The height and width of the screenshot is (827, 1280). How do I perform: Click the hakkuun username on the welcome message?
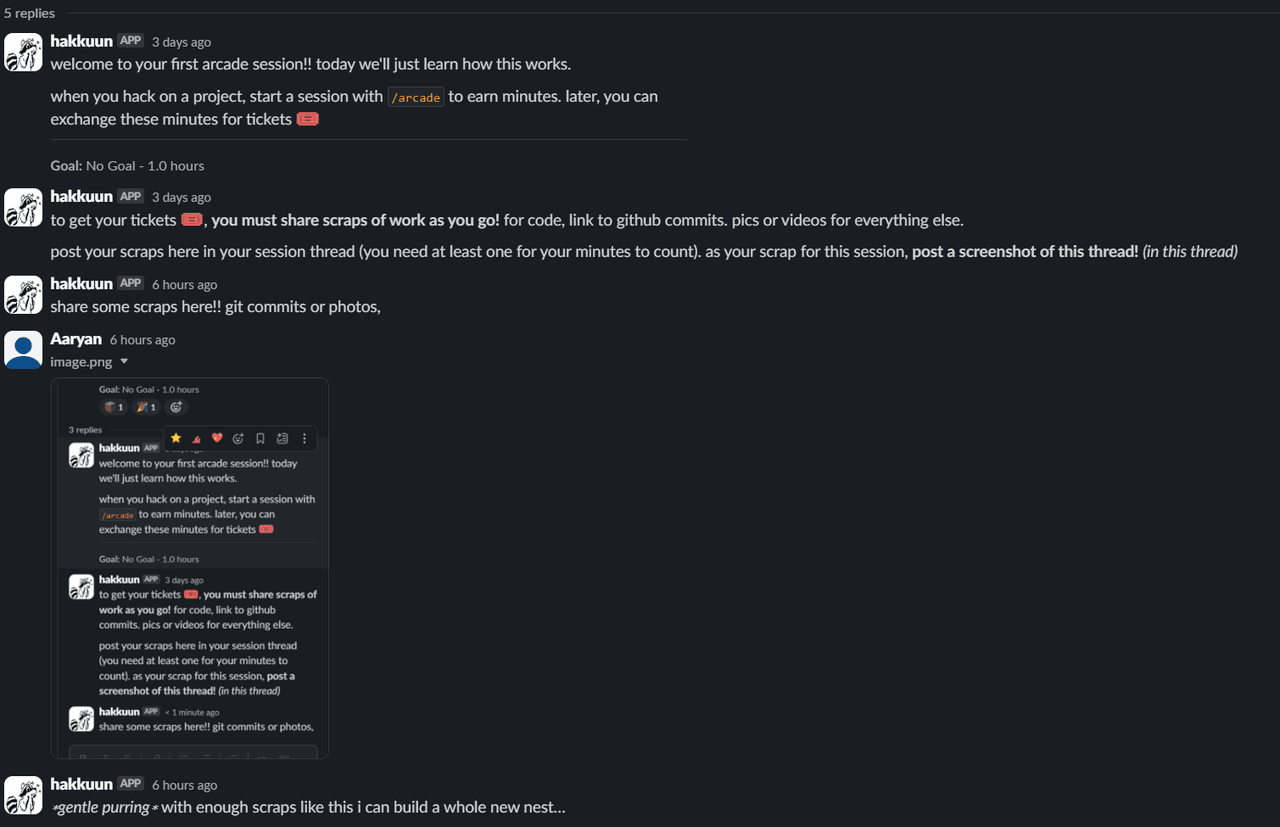81,41
